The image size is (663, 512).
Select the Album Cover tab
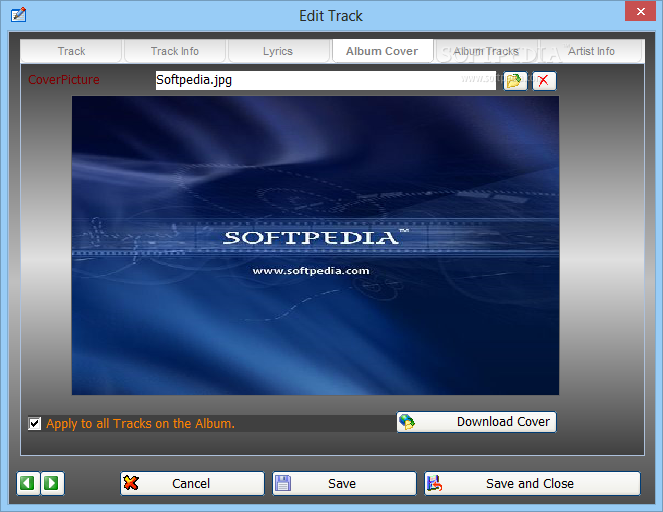(x=382, y=51)
